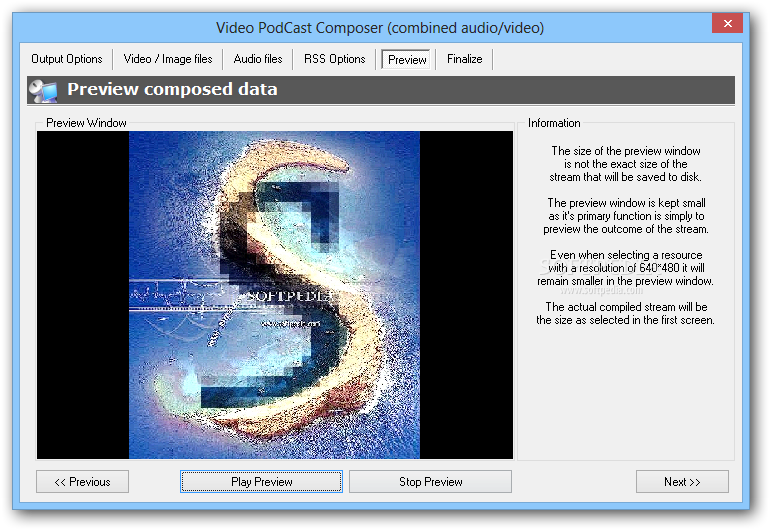Viewport: 770px width, 530px height.
Task: Open the RSS Options tab
Action: coord(334,59)
